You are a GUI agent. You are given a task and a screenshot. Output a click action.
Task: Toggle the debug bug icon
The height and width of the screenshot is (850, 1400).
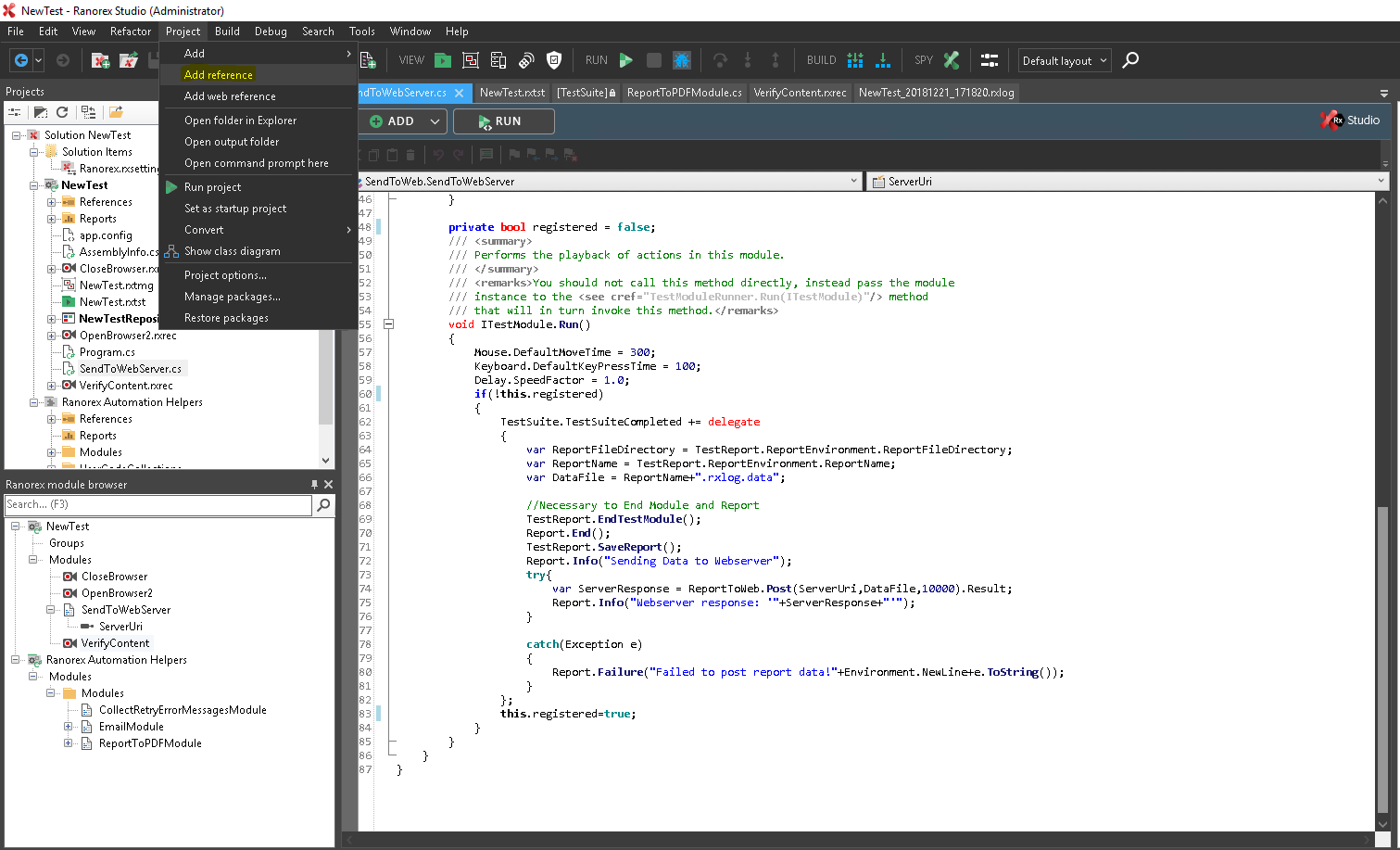point(682,60)
